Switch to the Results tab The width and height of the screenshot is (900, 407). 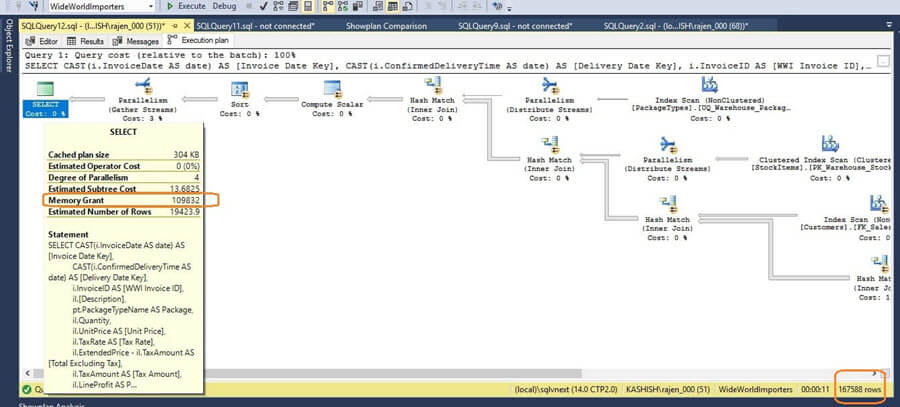86,41
